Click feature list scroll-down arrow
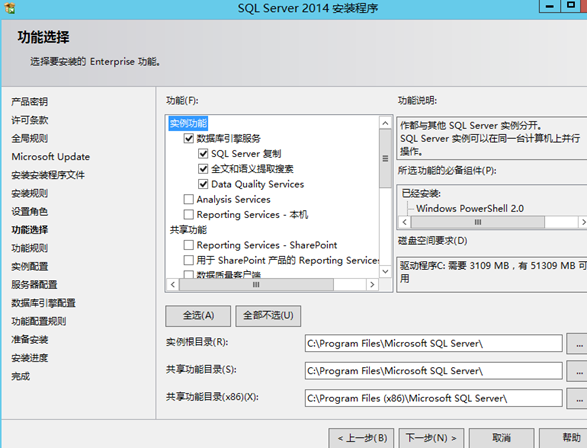Image resolution: width=587 pixels, height=448 pixels. (x=385, y=271)
